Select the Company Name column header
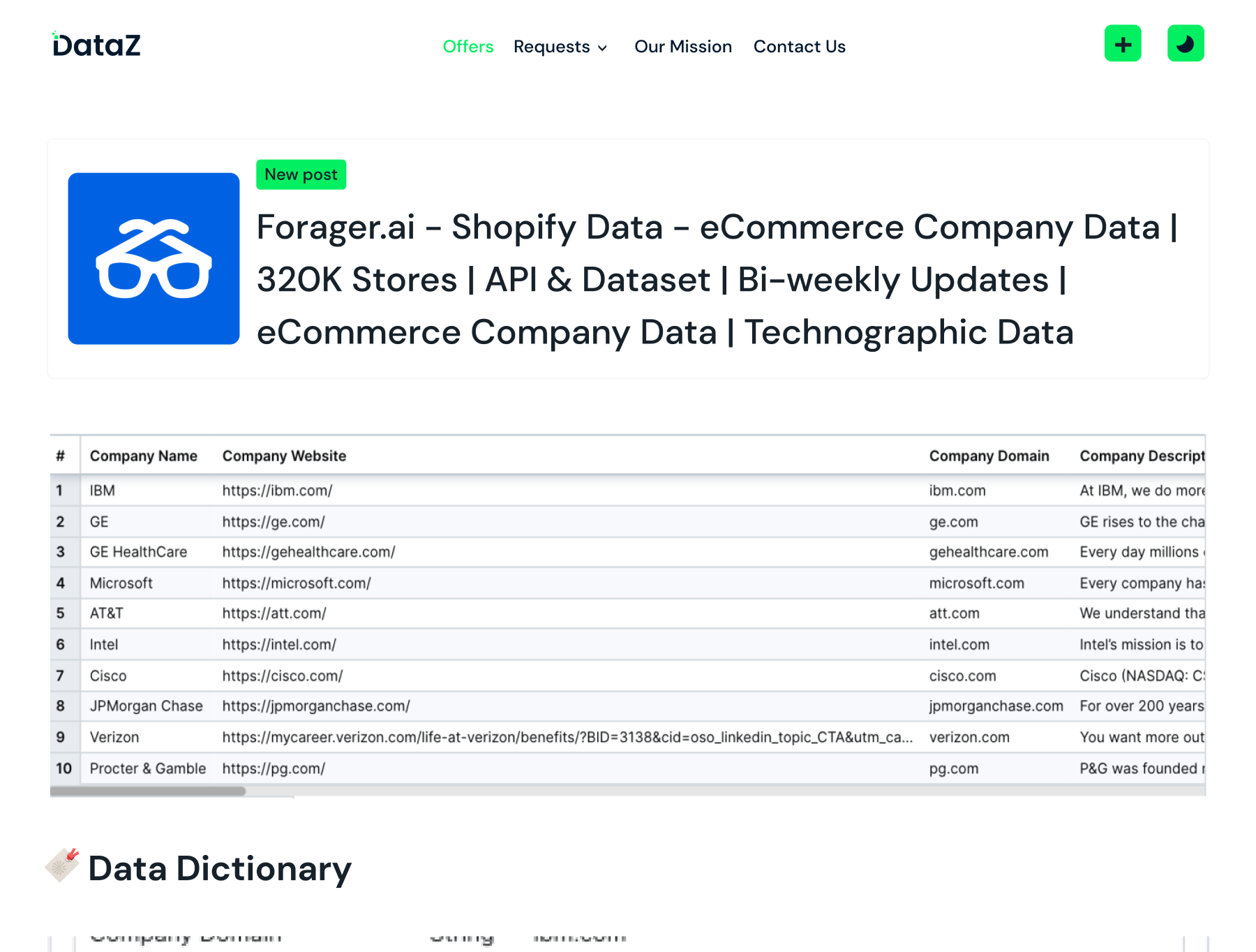This screenshot has width=1256, height=952. click(144, 456)
